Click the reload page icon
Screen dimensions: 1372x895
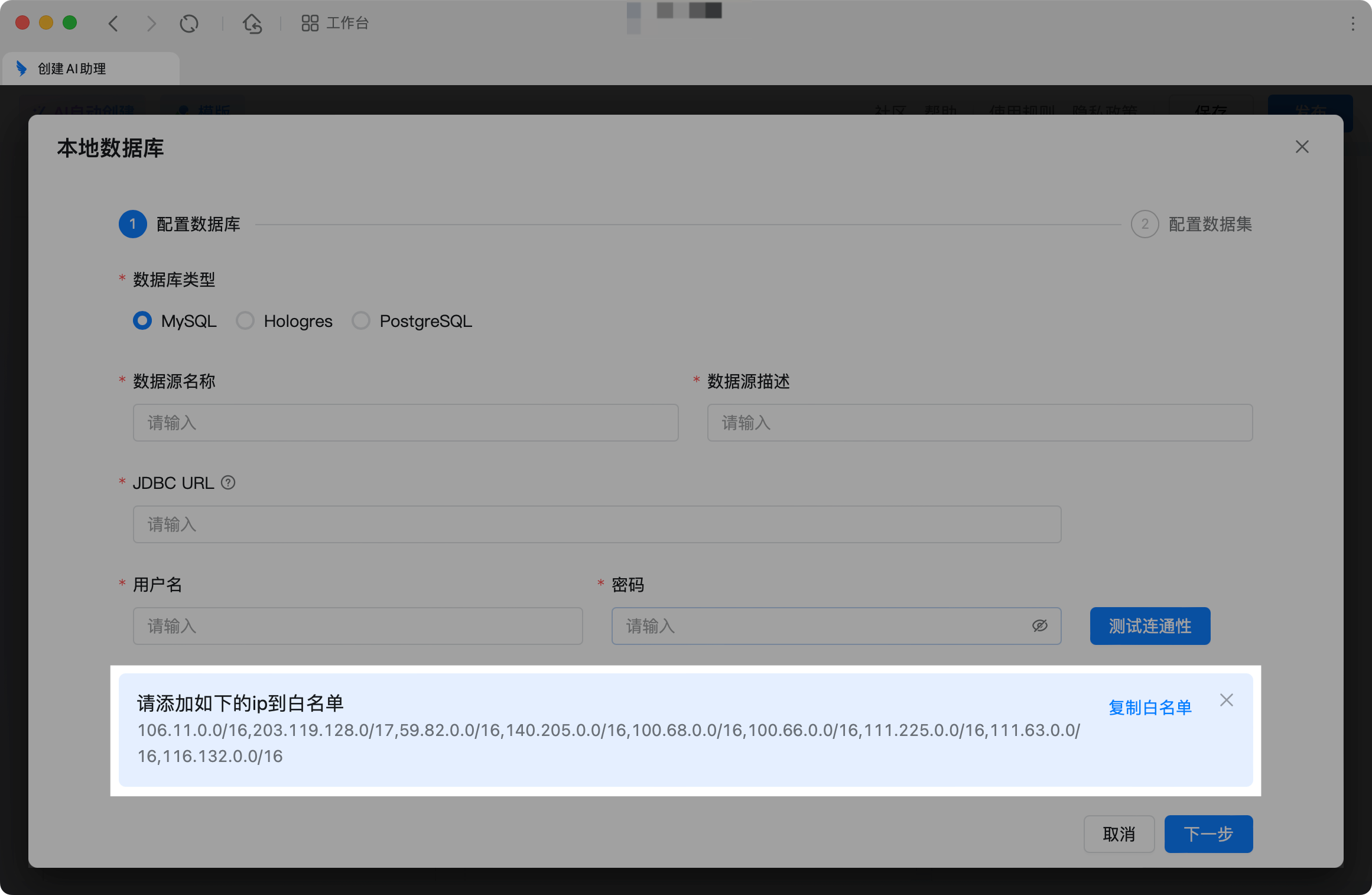coord(189,24)
